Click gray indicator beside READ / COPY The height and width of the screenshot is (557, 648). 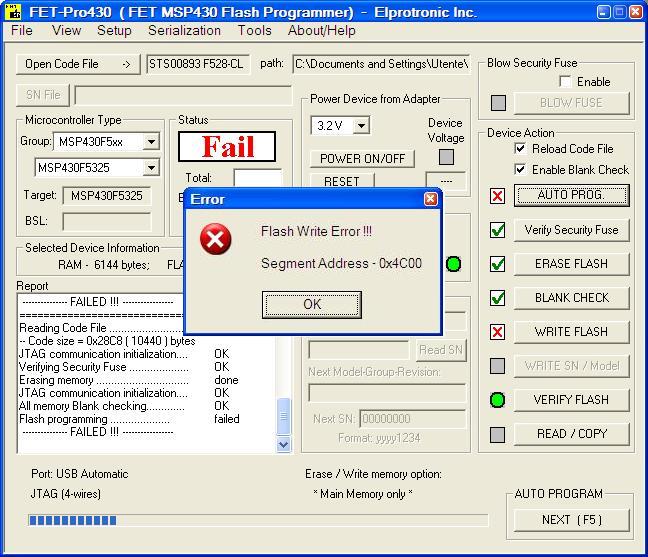tap(498, 435)
